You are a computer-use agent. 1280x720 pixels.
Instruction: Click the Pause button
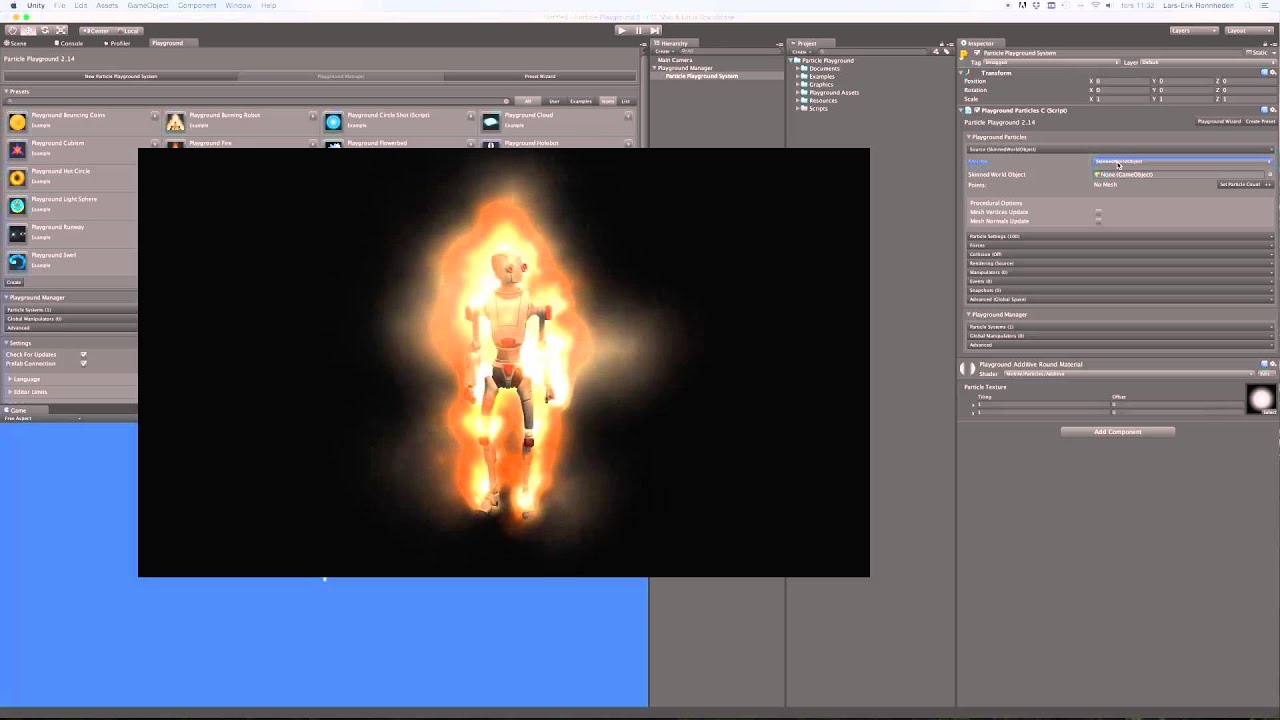click(638, 30)
